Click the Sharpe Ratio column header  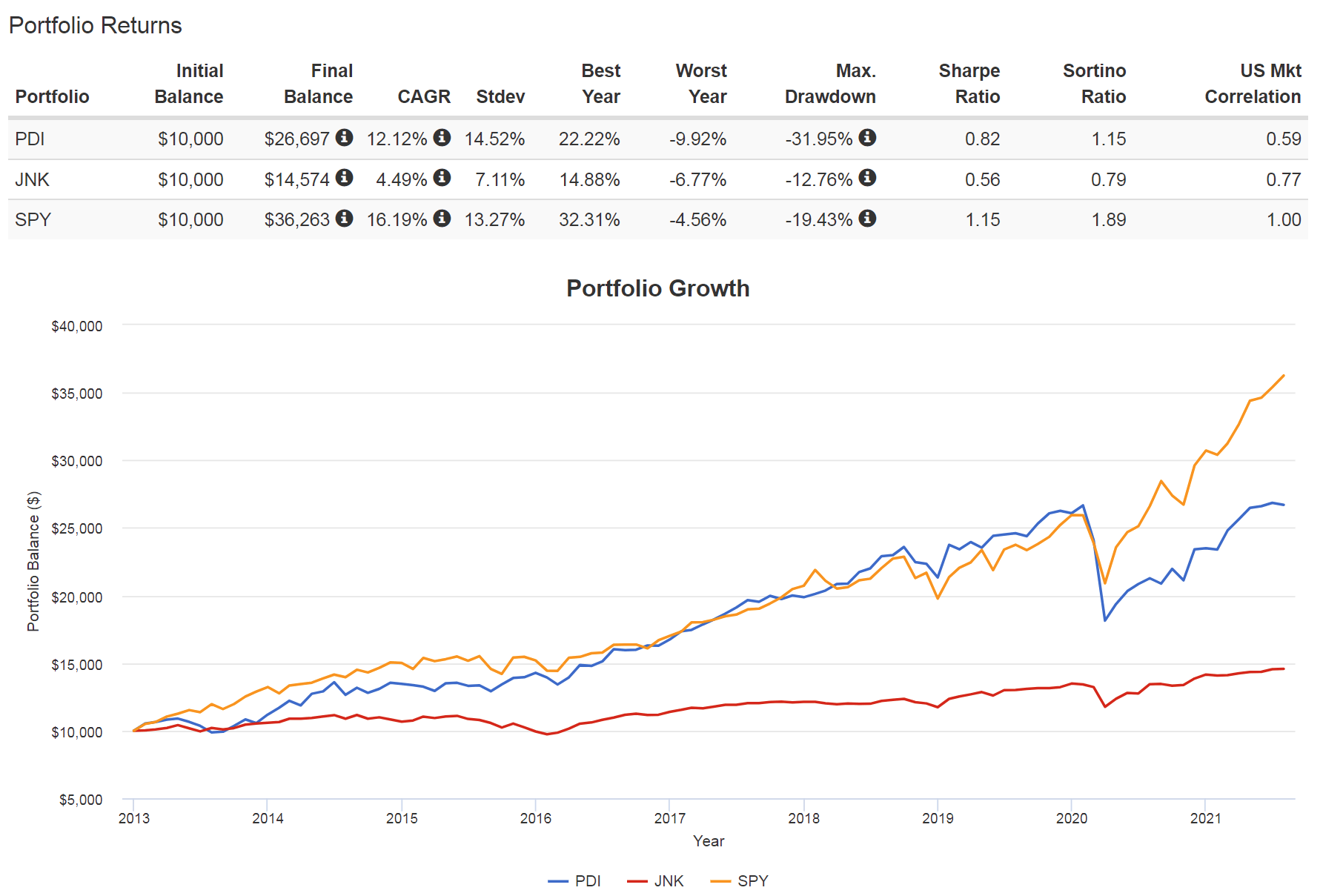point(969,84)
